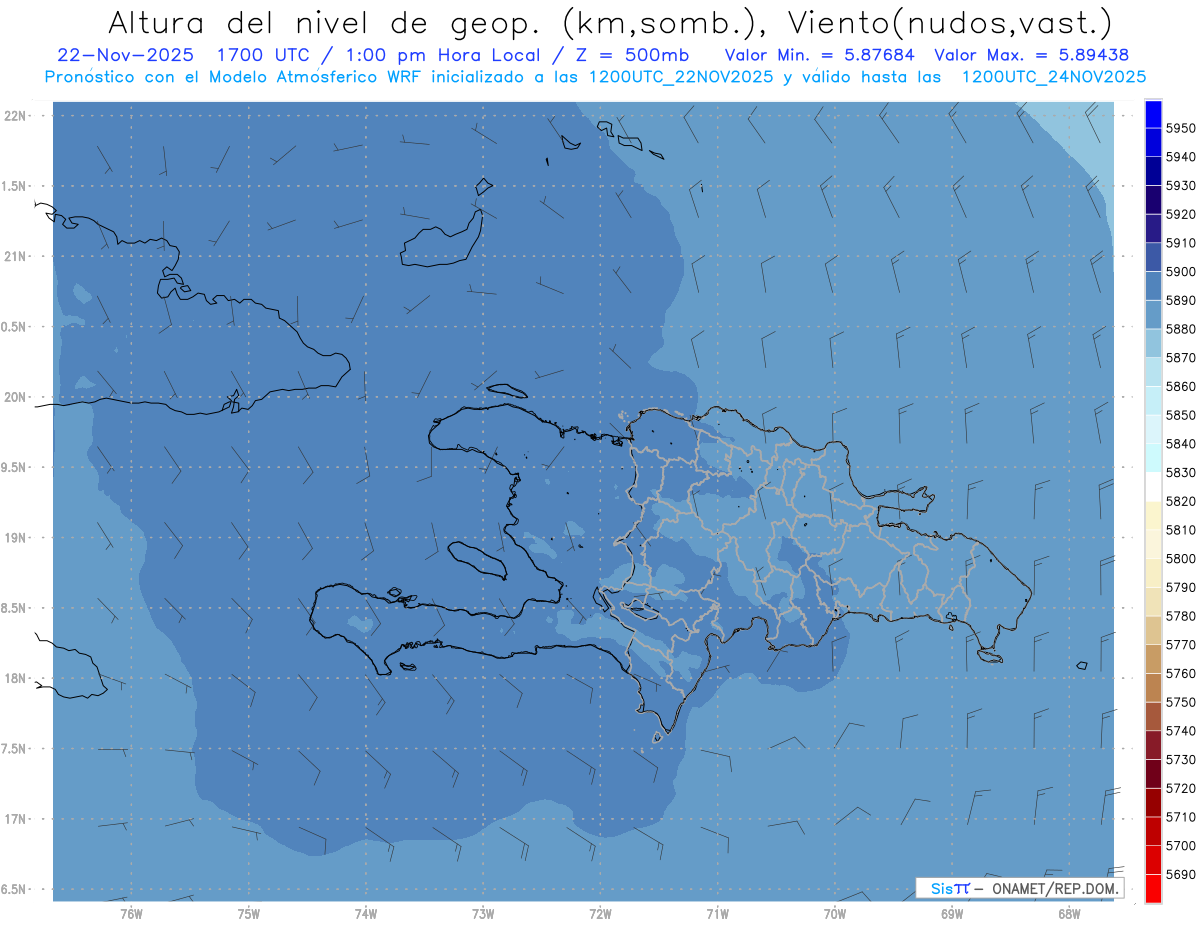
Task: Click the '74W' longitude label
Action: click(366, 913)
